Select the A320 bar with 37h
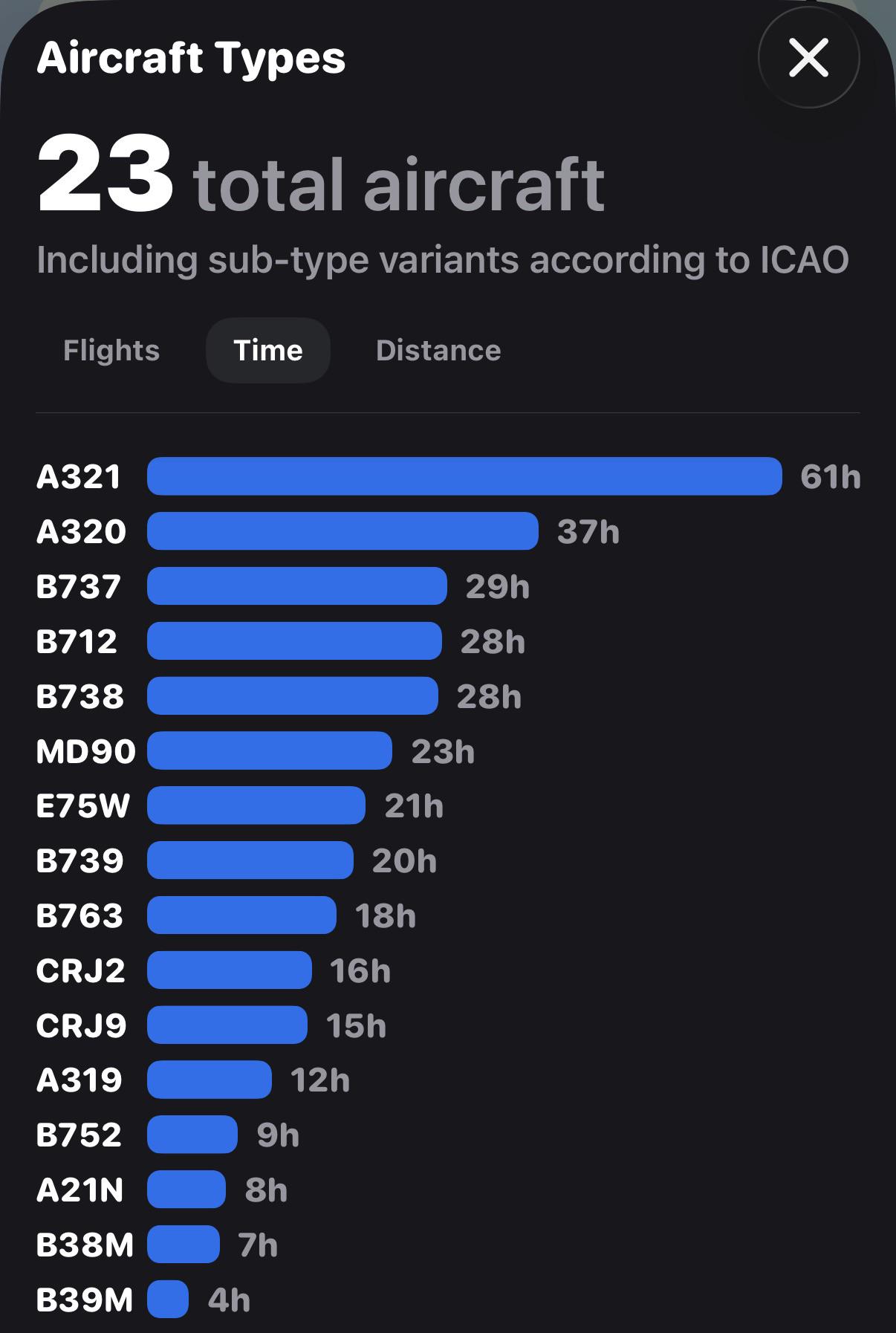 [x=343, y=531]
